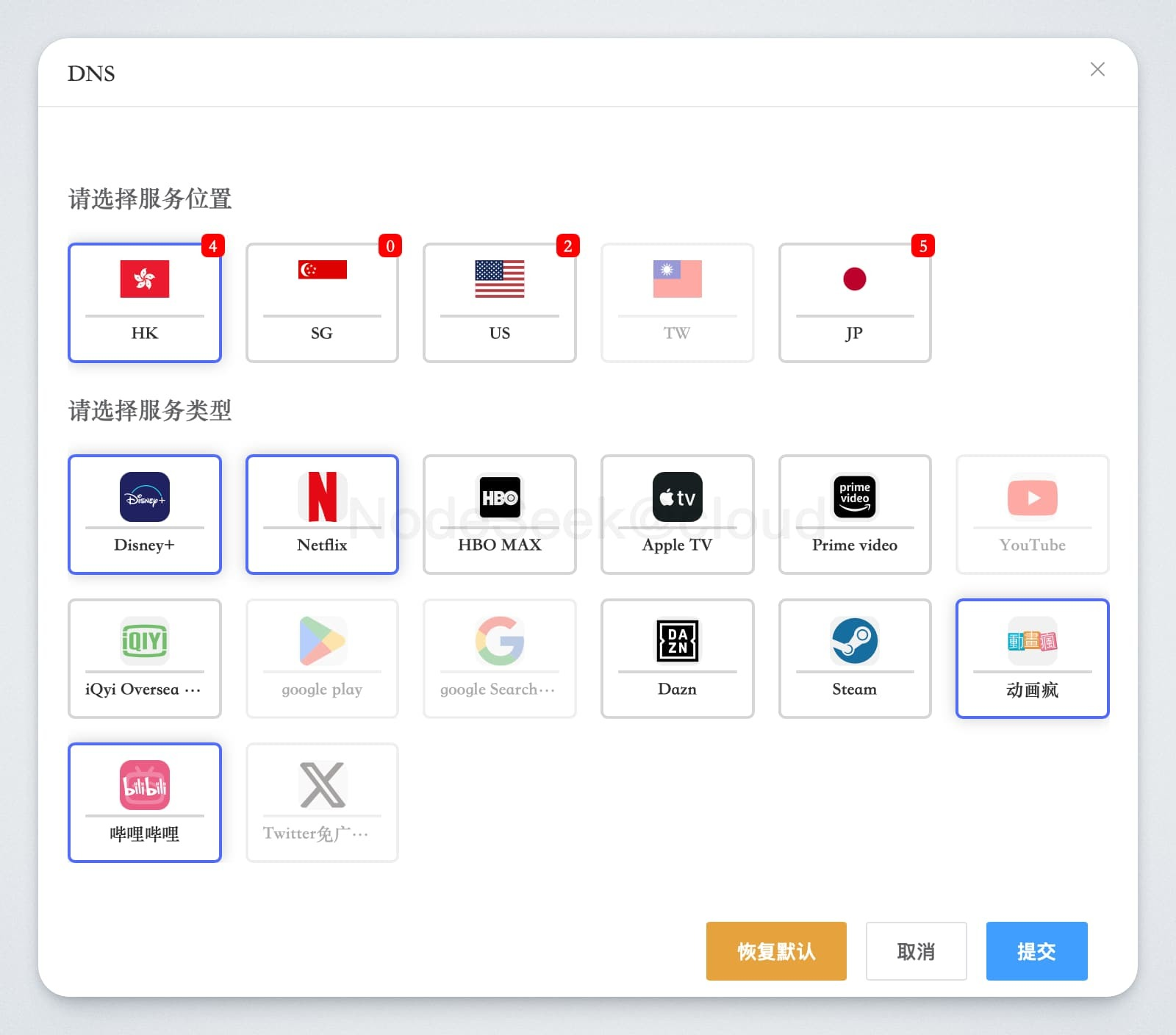Toggle the 动画疯 service option
Image resolution: width=1176 pixels, height=1035 pixels.
(x=1032, y=658)
